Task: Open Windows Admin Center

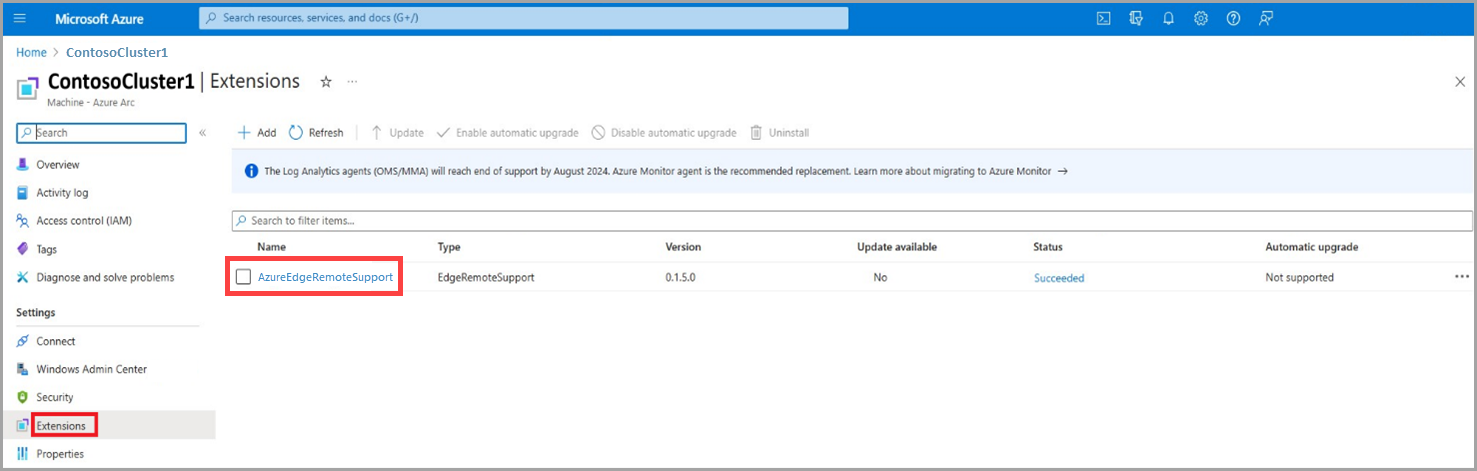Action: tap(91, 369)
